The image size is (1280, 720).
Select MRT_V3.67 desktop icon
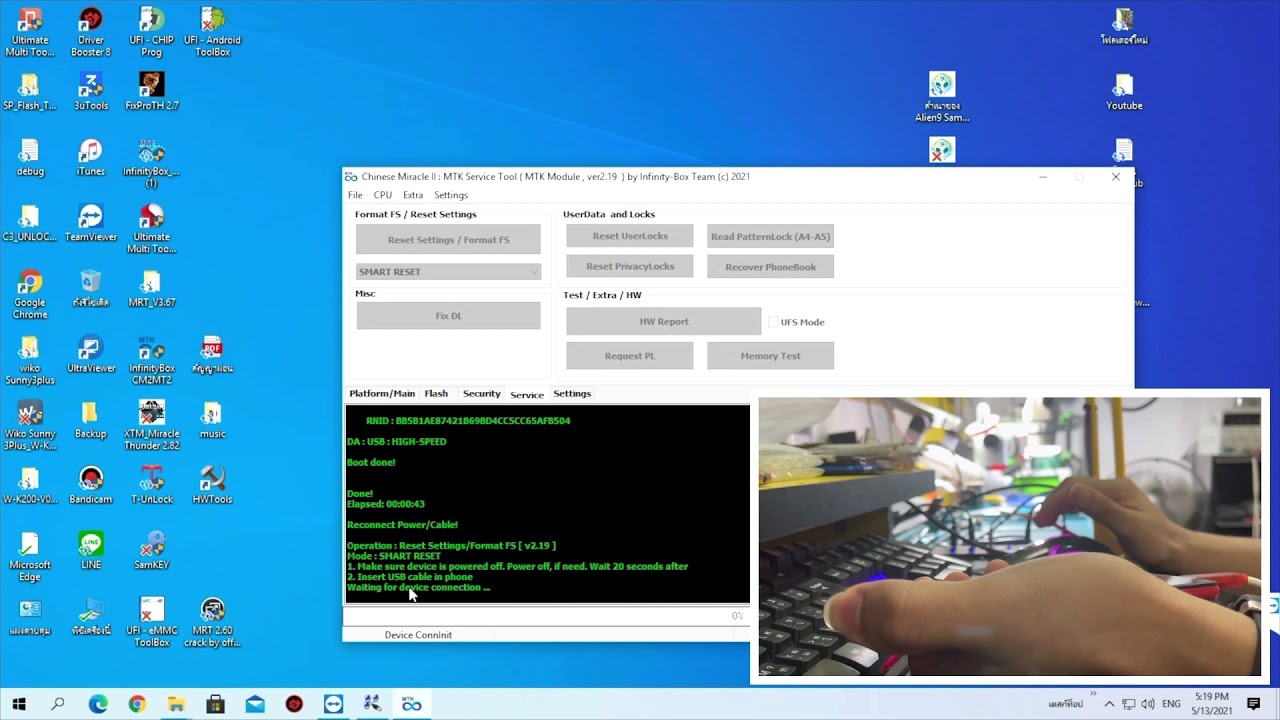[152, 289]
